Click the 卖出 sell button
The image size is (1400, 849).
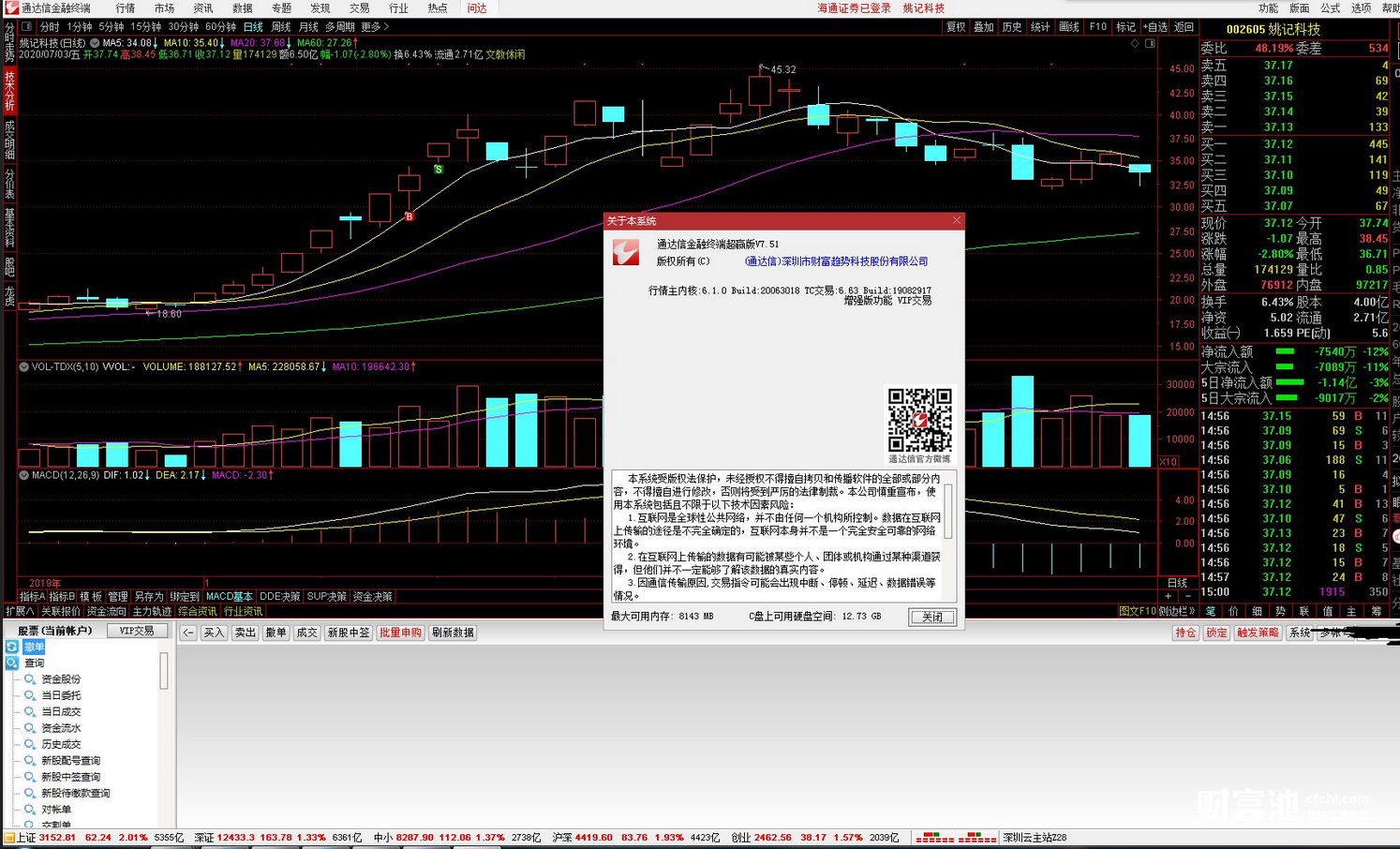click(245, 633)
